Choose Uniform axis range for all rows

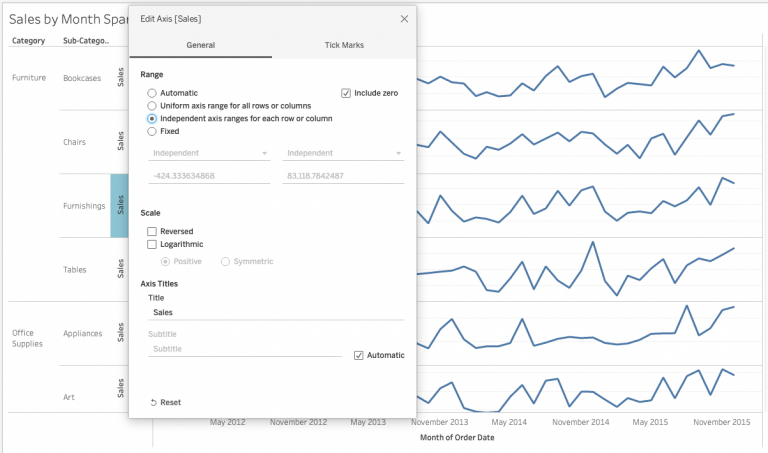[152, 105]
